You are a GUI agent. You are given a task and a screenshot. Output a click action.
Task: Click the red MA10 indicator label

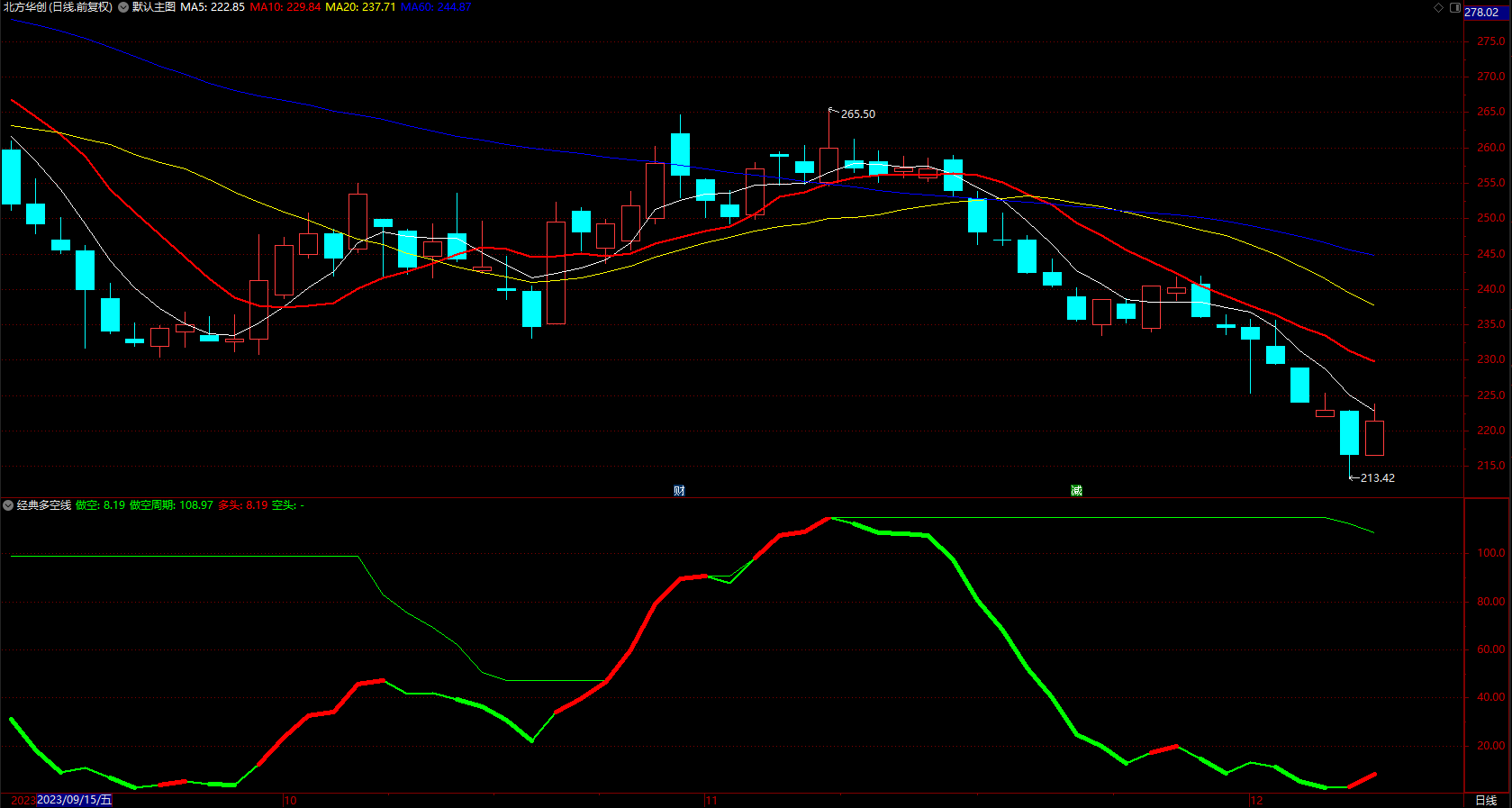[x=285, y=7]
